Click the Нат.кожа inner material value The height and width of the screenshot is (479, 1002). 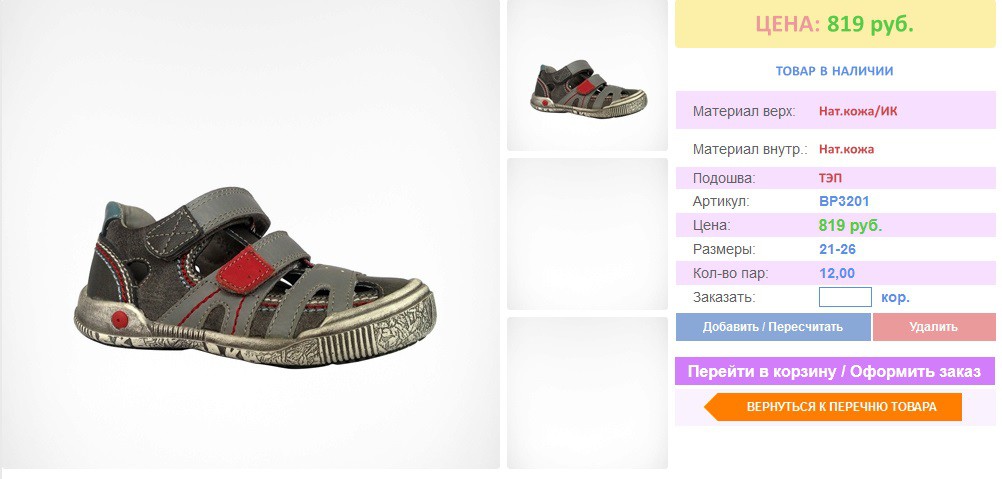click(x=847, y=149)
